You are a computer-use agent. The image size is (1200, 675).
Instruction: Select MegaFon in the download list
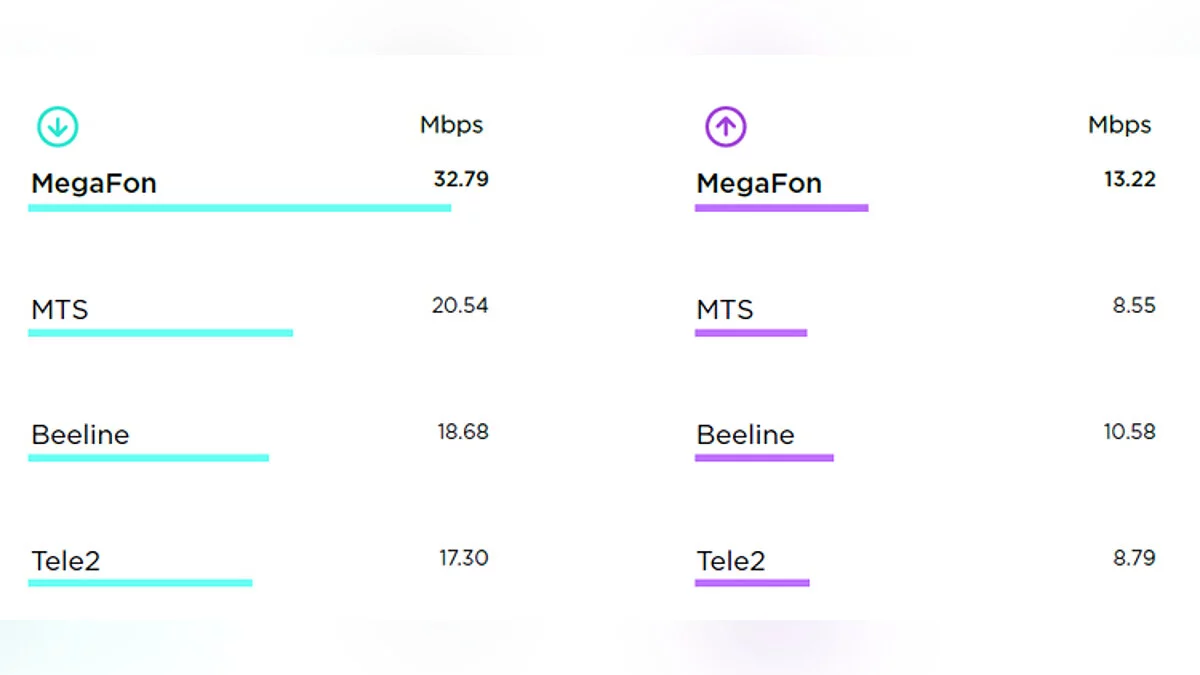coord(94,184)
